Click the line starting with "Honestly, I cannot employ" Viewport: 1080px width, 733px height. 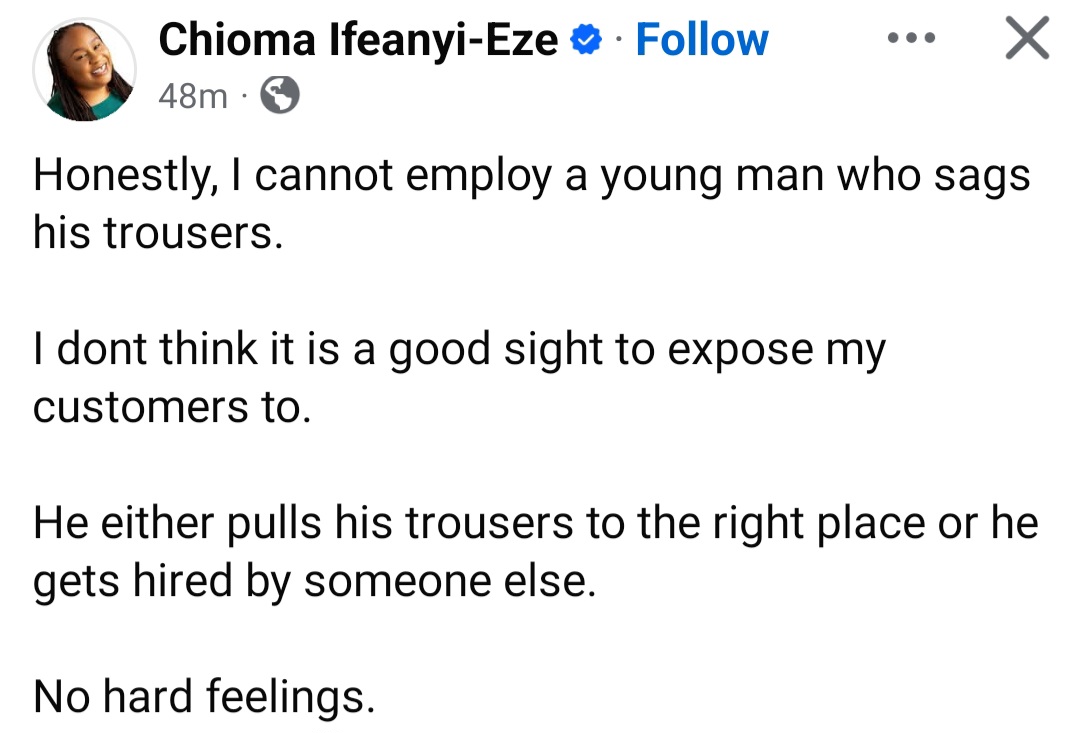[531, 177]
